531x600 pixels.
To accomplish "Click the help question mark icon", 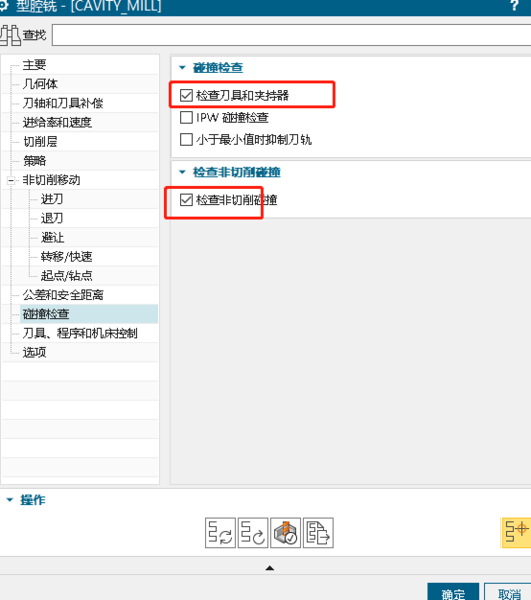I will coord(515,6).
